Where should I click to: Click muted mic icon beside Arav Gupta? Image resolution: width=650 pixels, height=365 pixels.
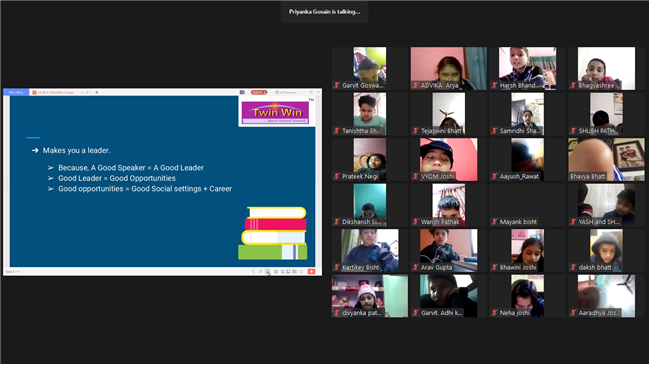[415, 268]
